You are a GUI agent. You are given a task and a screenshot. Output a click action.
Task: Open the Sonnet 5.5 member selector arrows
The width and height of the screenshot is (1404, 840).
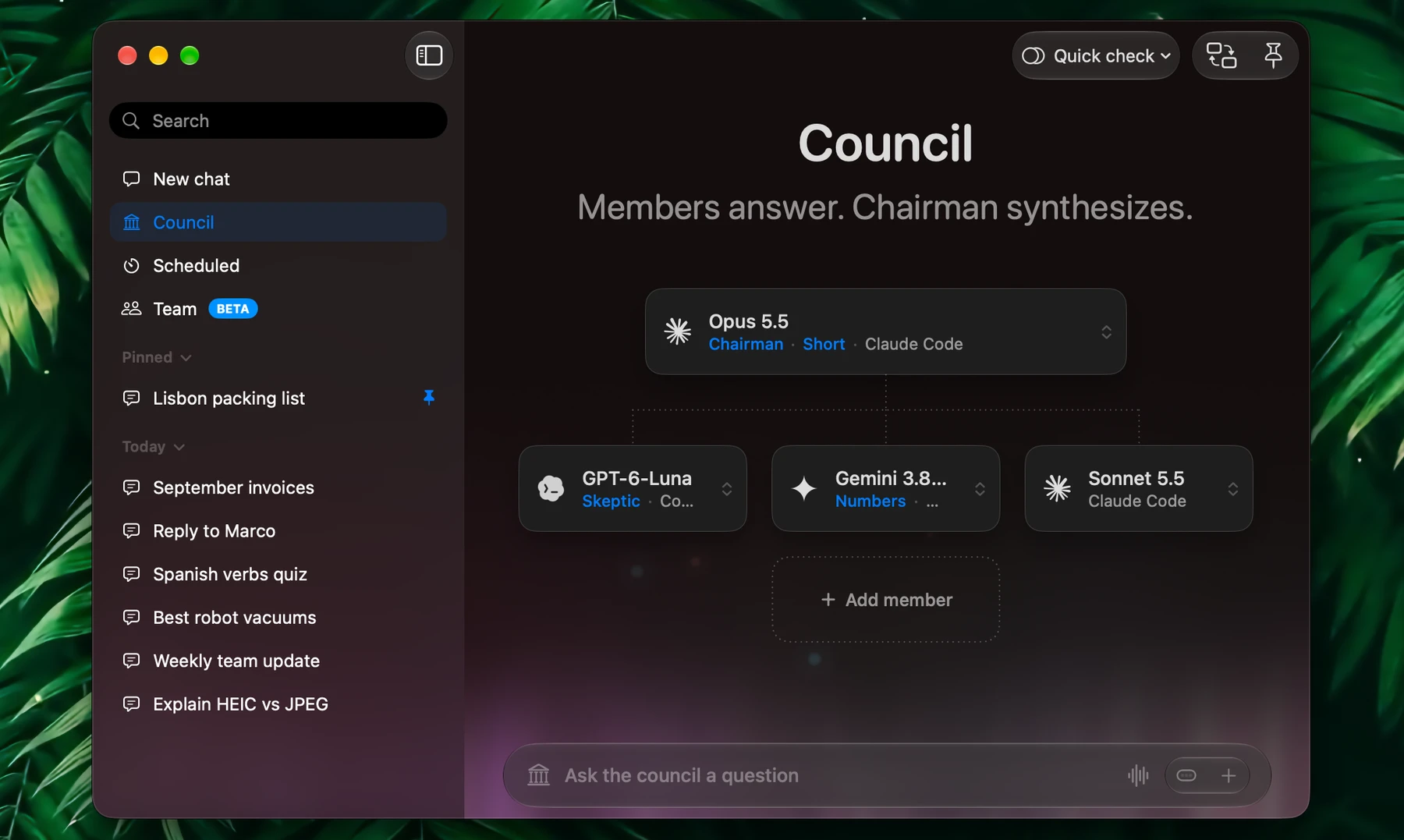pos(1232,489)
